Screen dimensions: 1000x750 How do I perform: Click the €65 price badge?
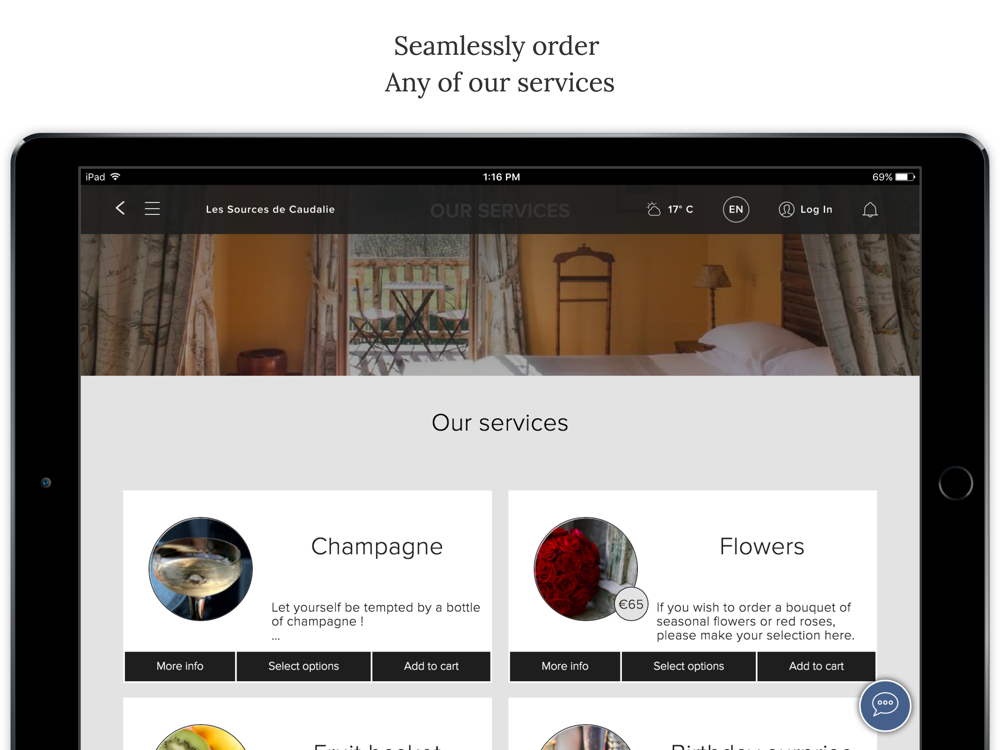click(631, 604)
